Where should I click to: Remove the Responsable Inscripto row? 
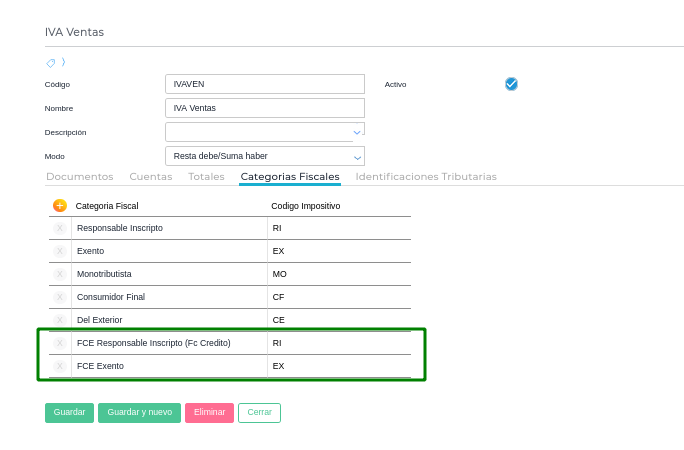[60, 228]
